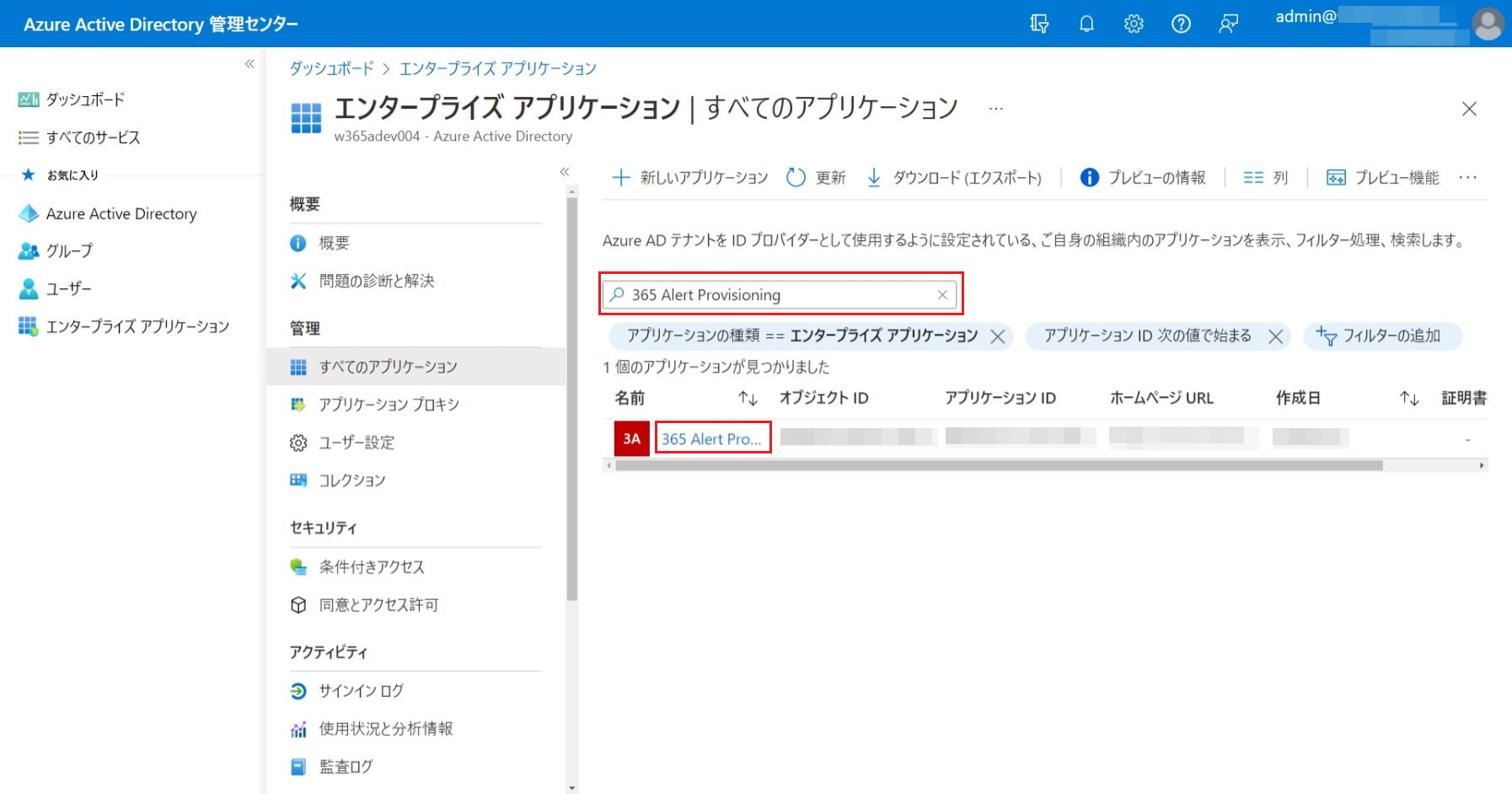Remove the Application ID filter chip

[1276, 336]
